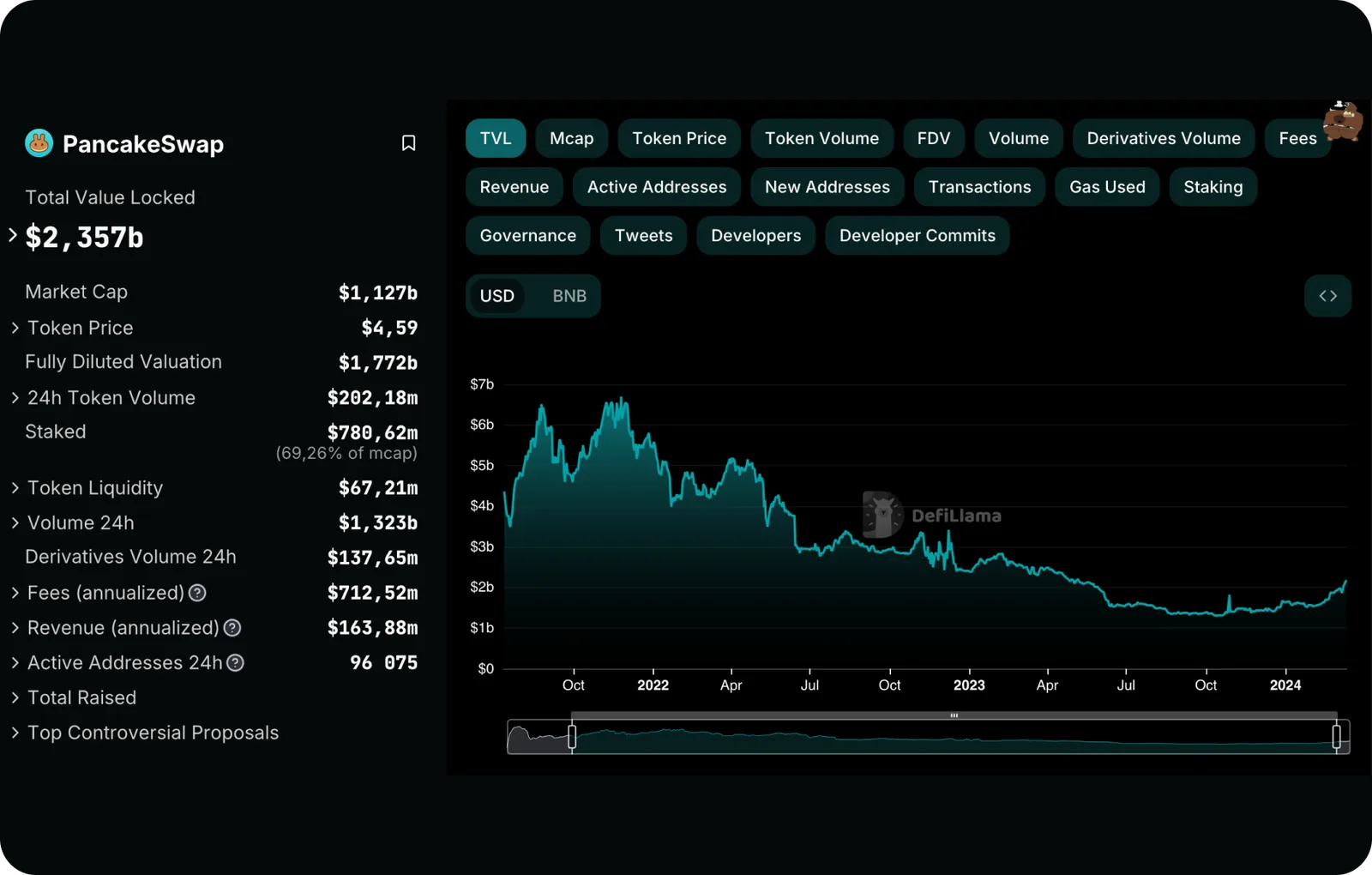Toggle the Token Volume chart metric
1372x875 pixels.
tap(821, 138)
